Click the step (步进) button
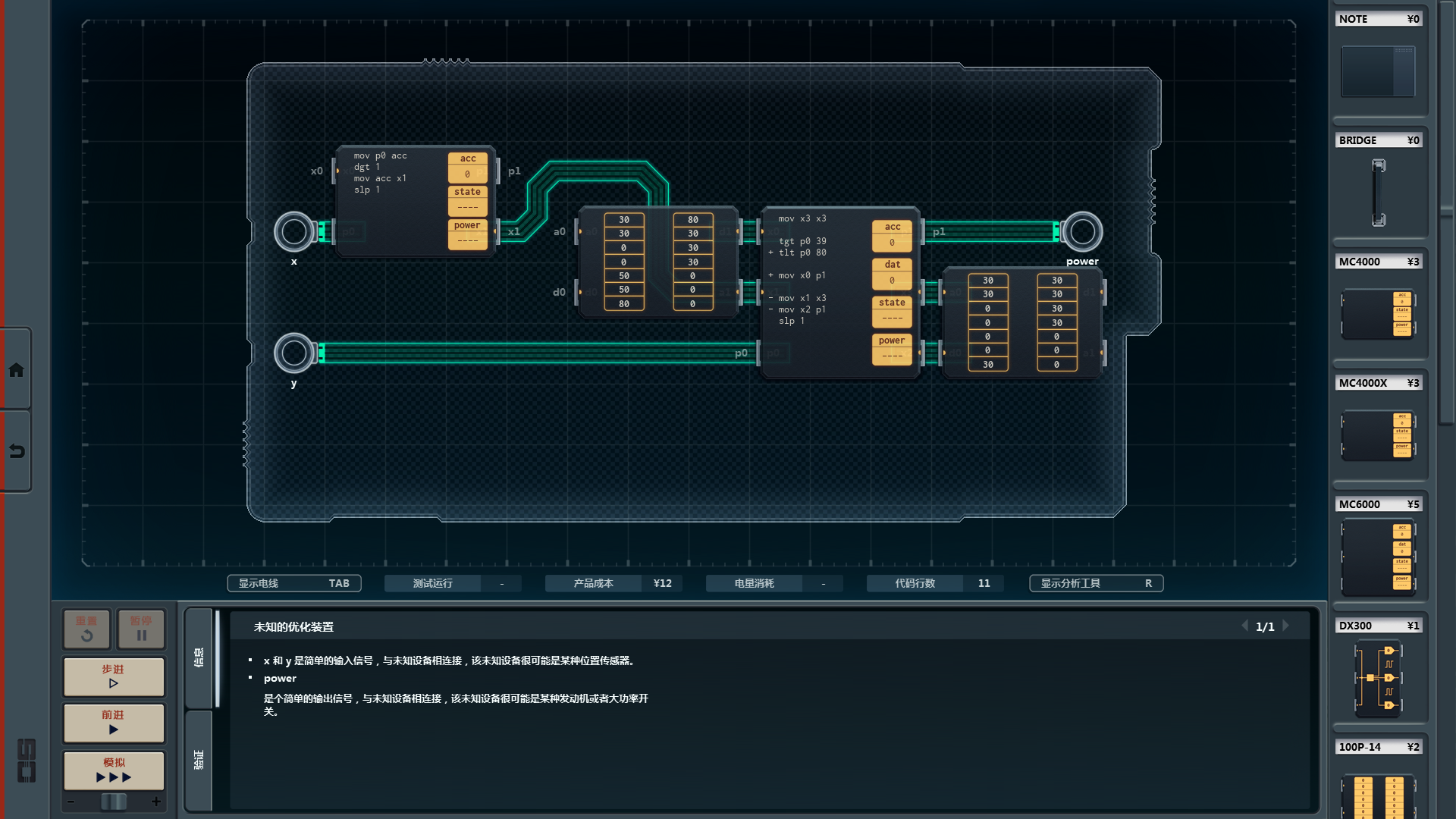This screenshot has width=1456, height=819. pos(114,676)
